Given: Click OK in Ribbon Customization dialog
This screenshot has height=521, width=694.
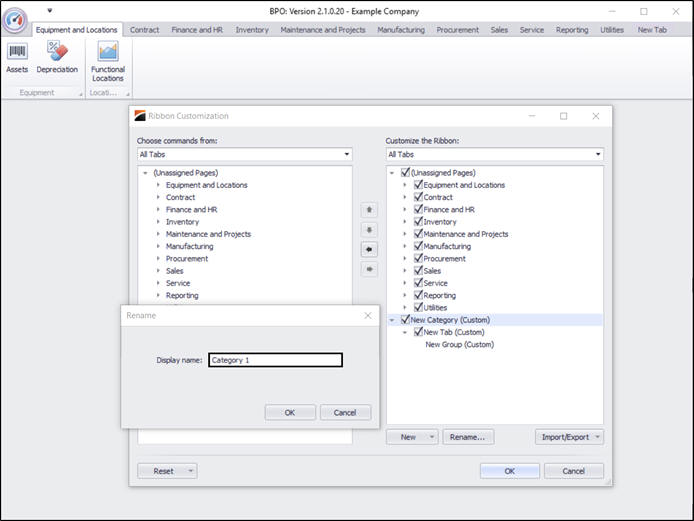Looking at the screenshot, I should (509, 471).
